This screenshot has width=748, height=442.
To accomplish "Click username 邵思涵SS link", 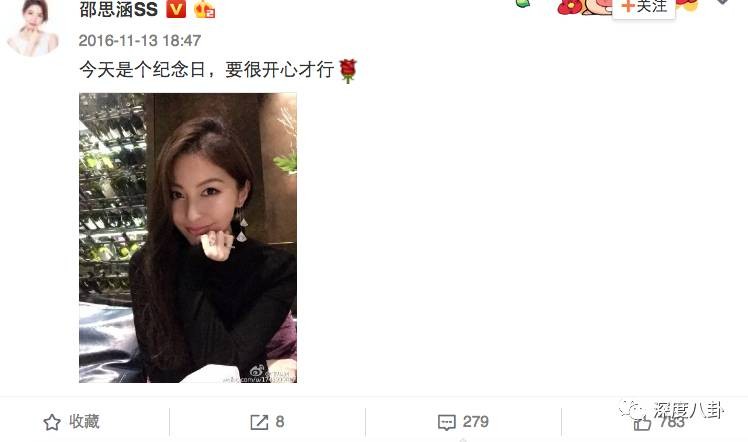I will pos(118,9).
